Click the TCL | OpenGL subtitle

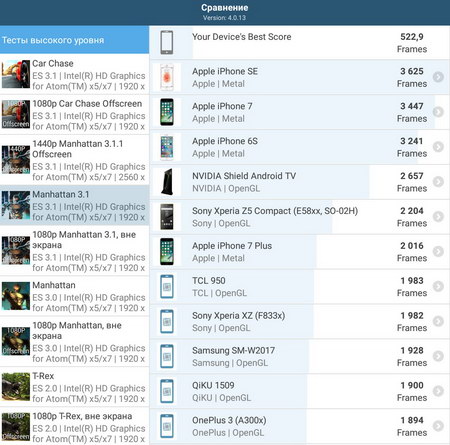[x=219, y=293]
